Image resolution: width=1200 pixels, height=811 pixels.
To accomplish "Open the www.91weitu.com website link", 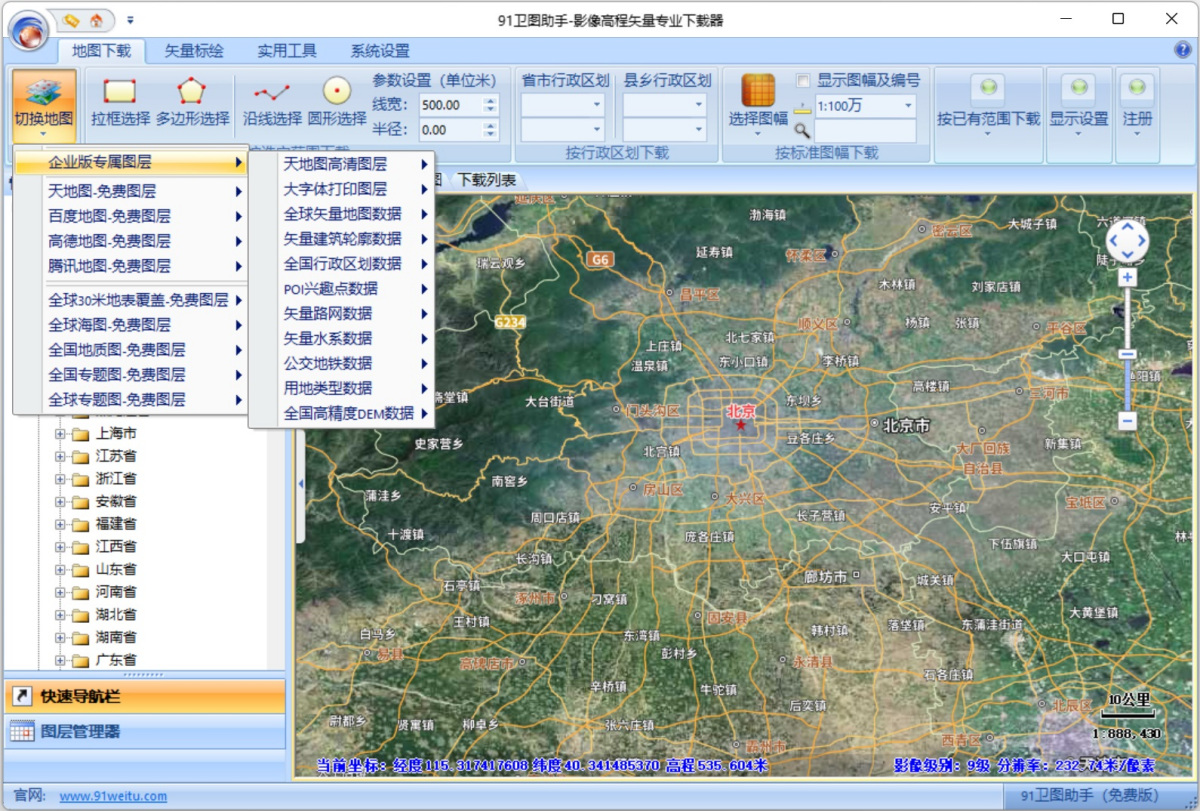I will 113,796.
